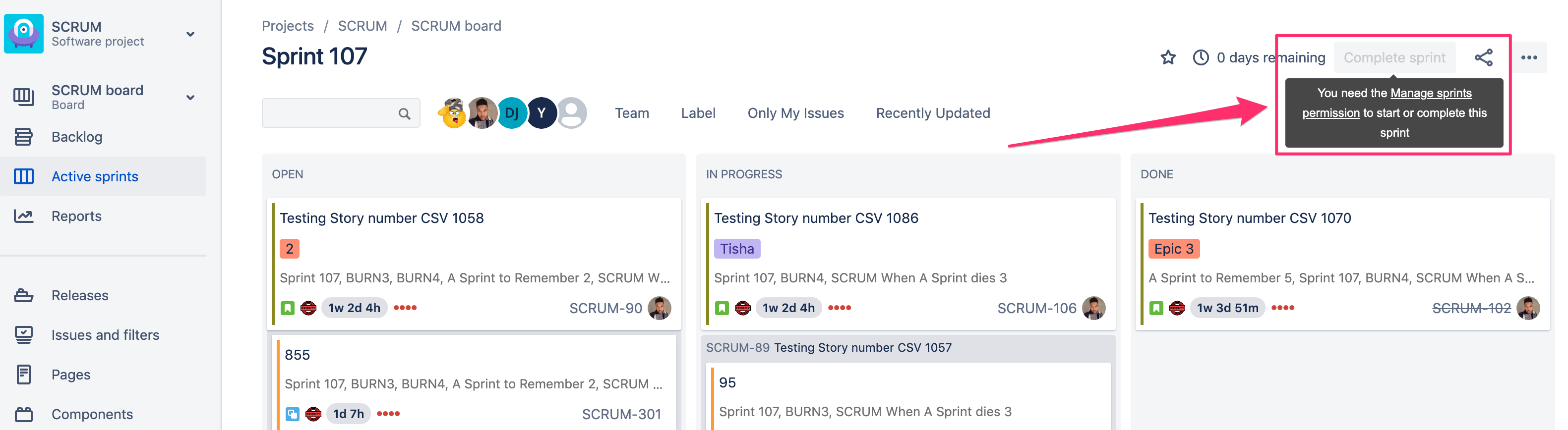
Task: Open issue key SCRUM-106
Action: (x=1036, y=308)
